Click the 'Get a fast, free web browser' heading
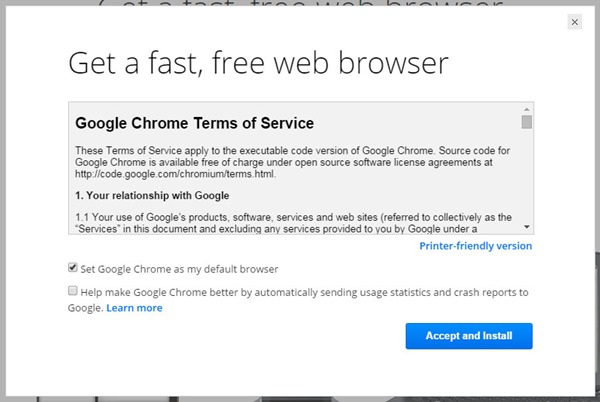Viewport: 600px width, 402px height. (258, 65)
